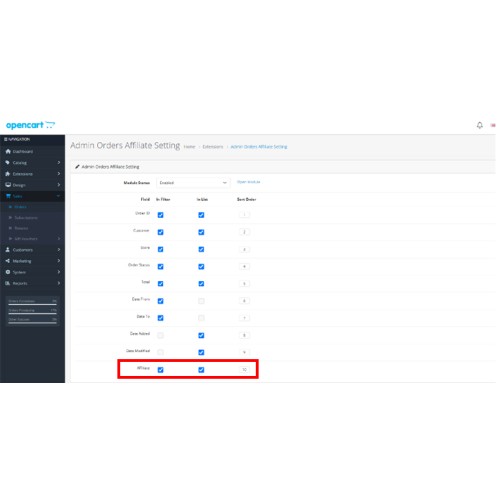Click the Extensions puzzle icon
Screen dimensions: 500x500
point(8,175)
